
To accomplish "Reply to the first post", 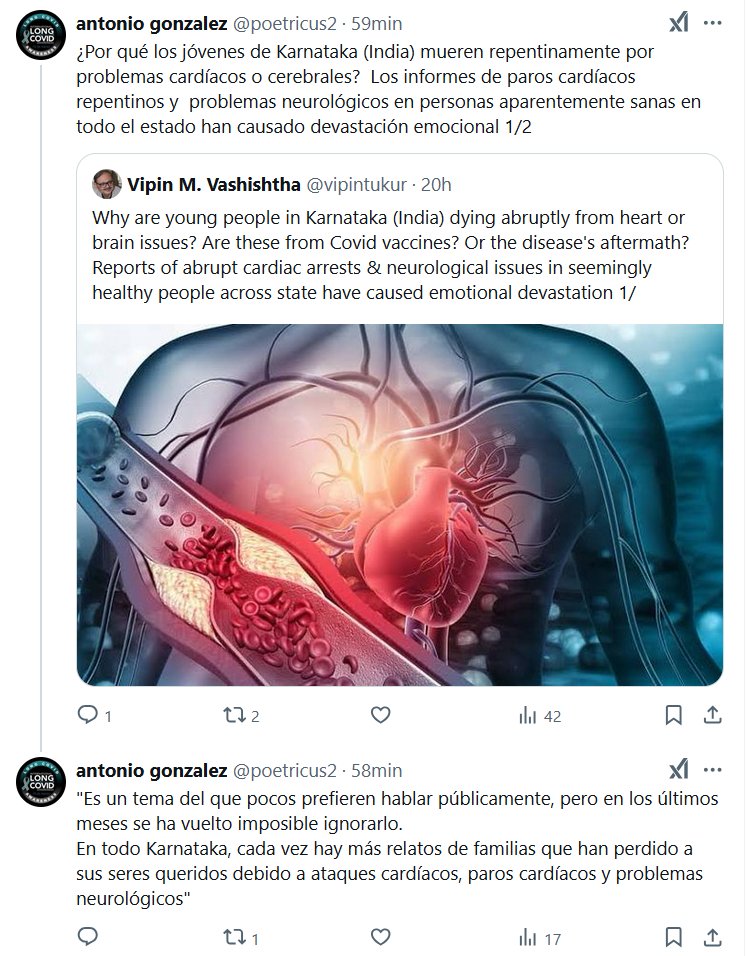I will click(x=87, y=715).
